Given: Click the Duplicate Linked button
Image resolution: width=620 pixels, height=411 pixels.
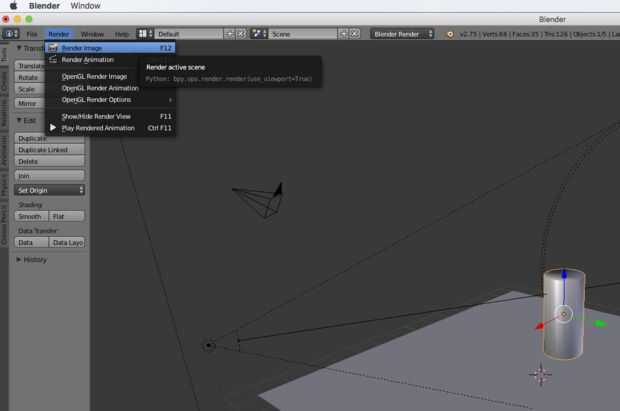Looking at the screenshot, I should coord(49,150).
